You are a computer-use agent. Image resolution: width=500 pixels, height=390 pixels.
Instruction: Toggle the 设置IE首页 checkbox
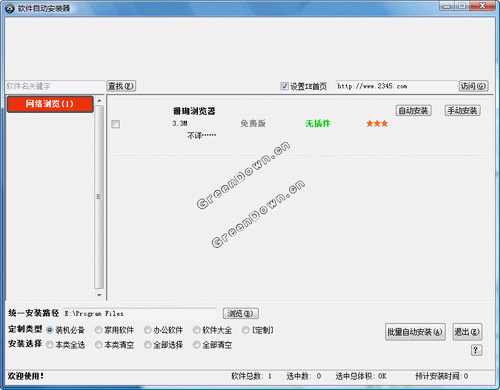click(284, 86)
